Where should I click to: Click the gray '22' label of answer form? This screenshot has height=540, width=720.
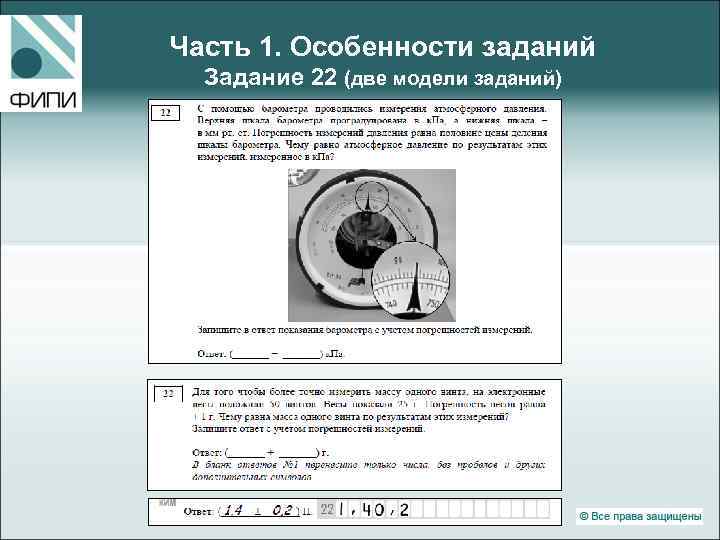point(327,510)
